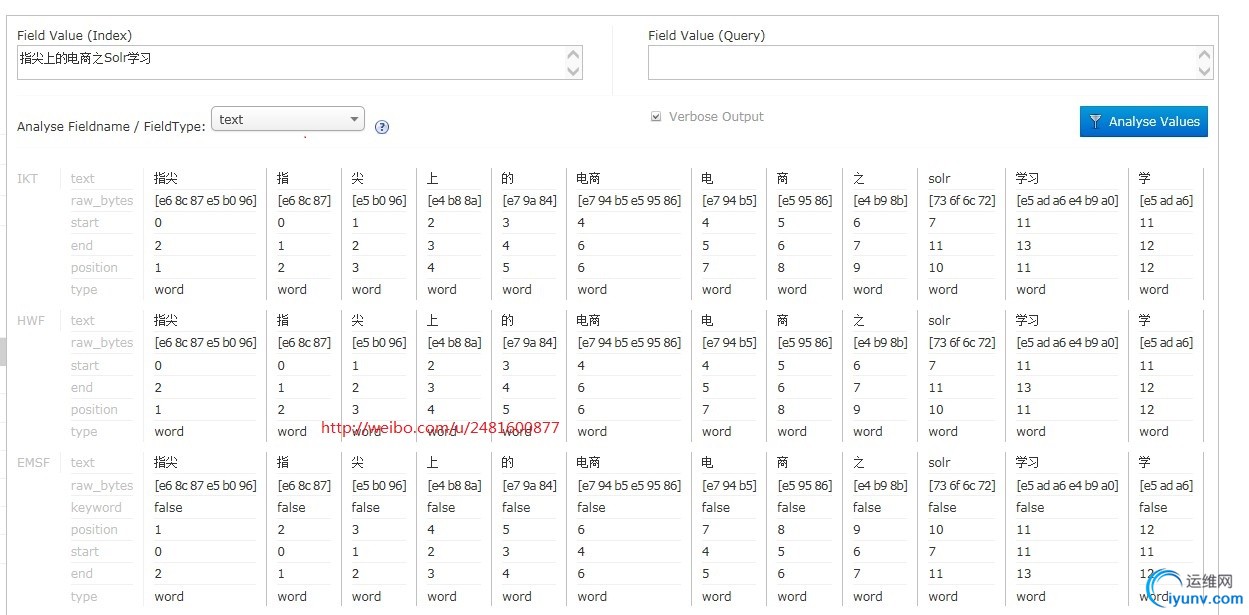The height and width of the screenshot is (615, 1249).
Task: Toggle the Verbose Output checkbox
Action: coord(656,117)
